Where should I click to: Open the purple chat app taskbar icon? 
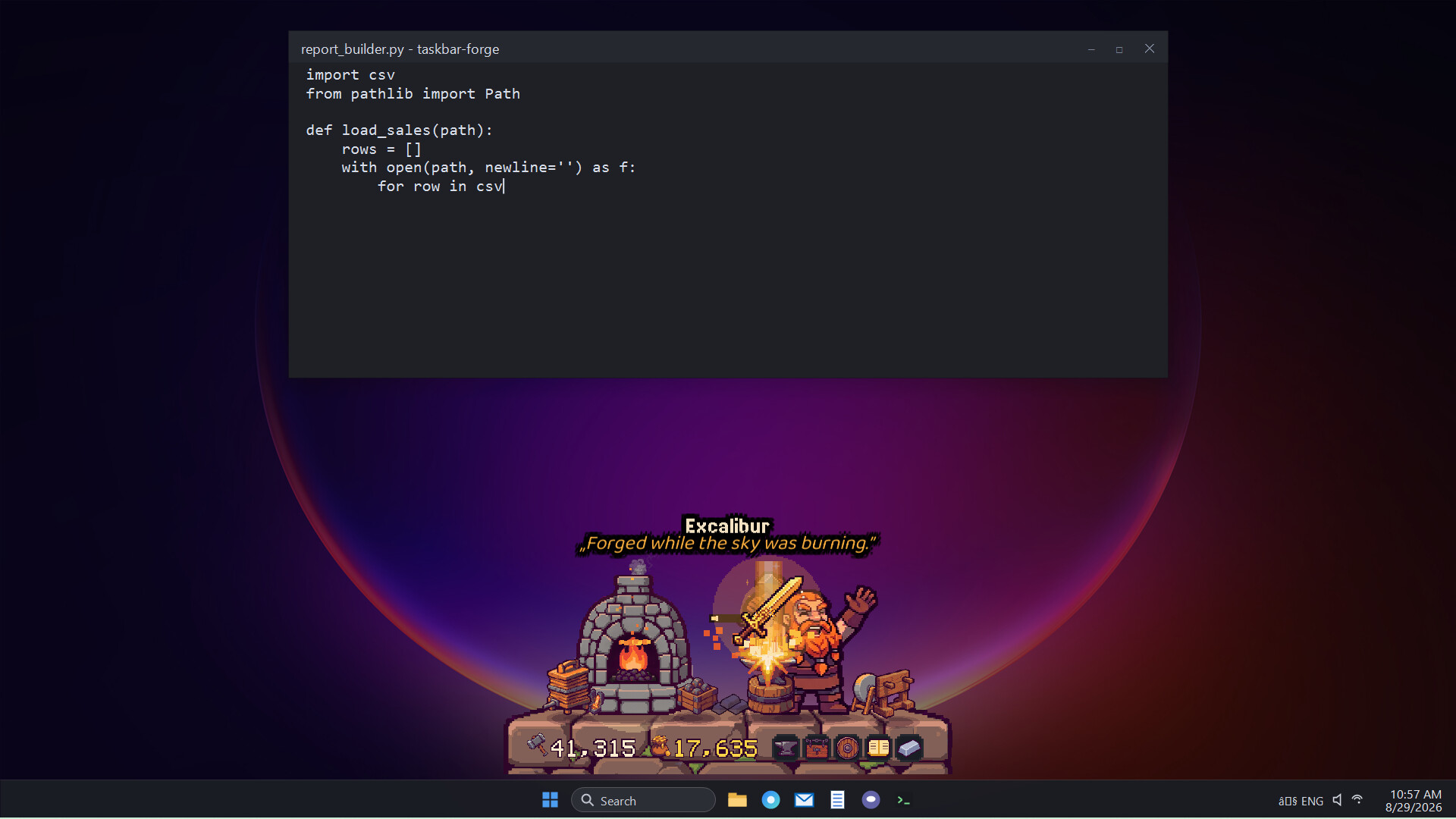click(x=871, y=800)
